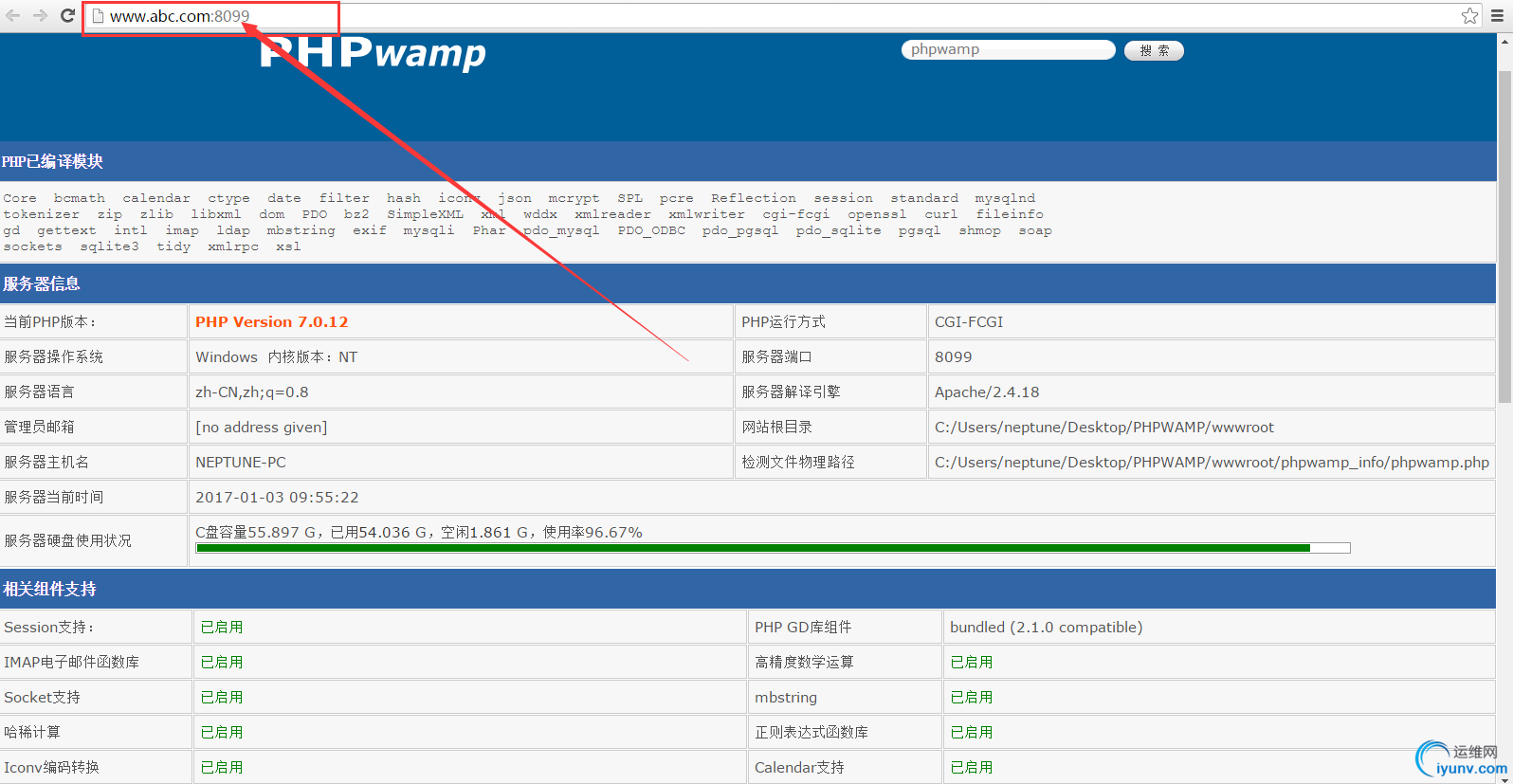Screen dimensions: 1513x784
Task: Click the C盘容量 disk usage text
Action: 419,532
